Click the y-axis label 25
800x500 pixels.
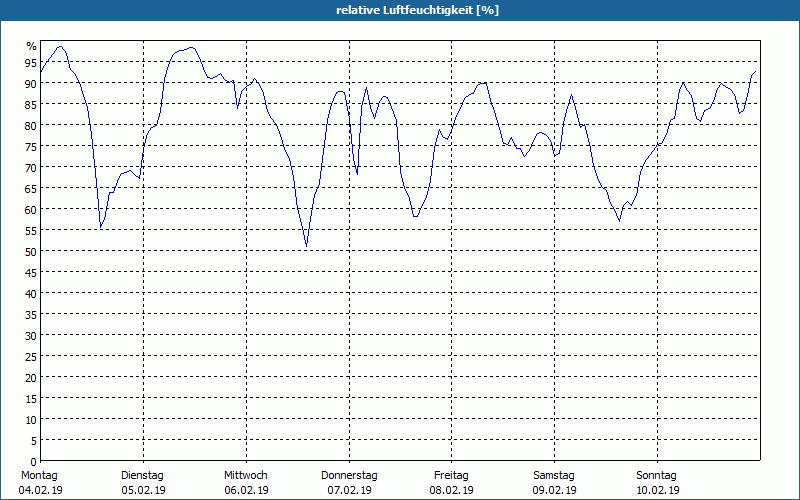(x=31, y=356)
